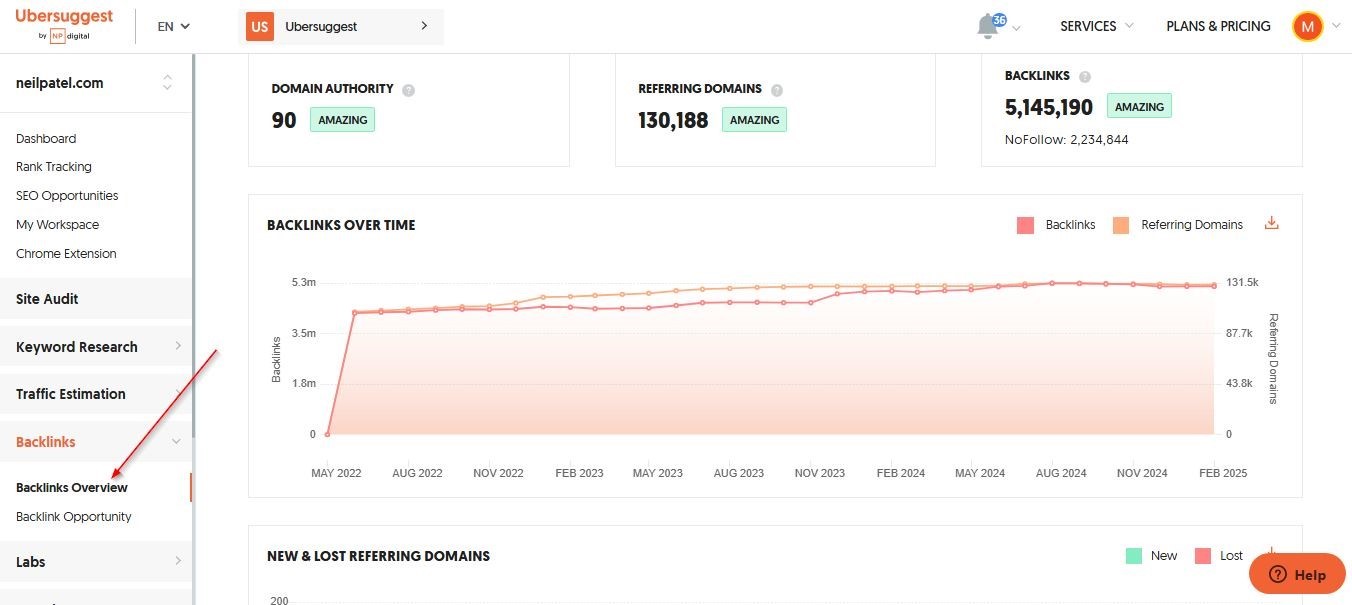1352x605 pixels.
Task: Open the EN language dropdown
Action: (173, 26)
